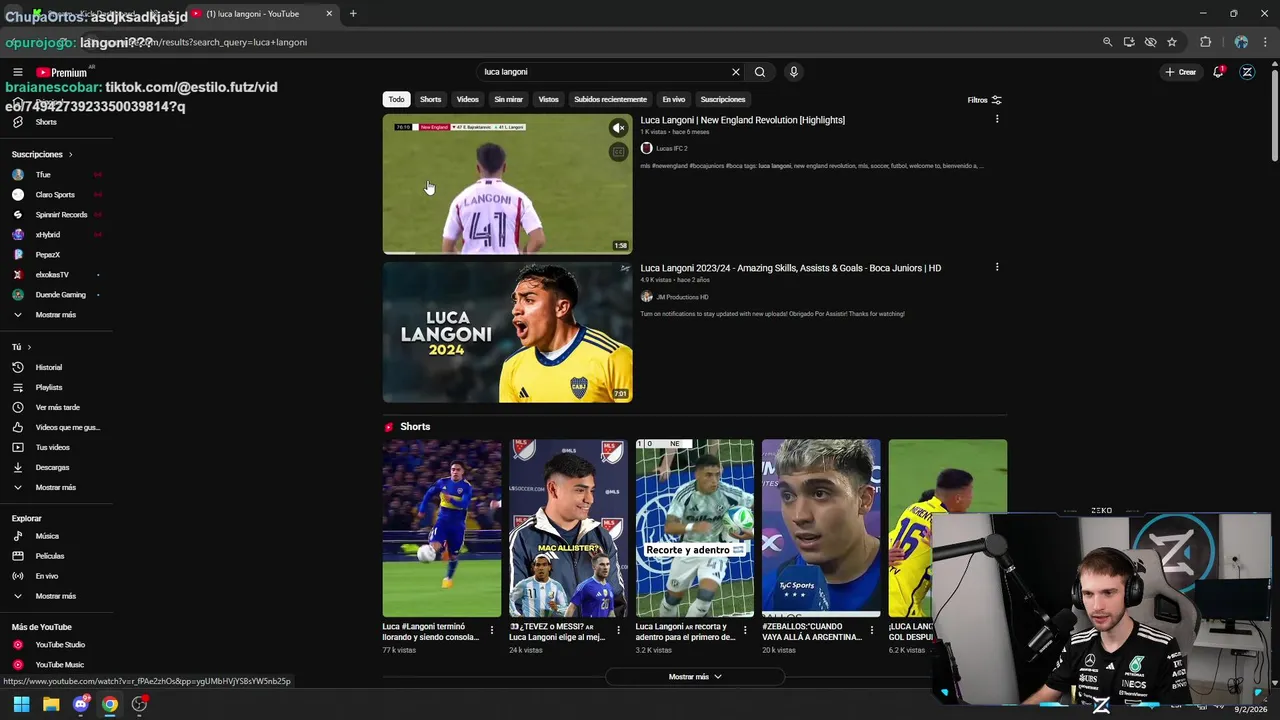Image resolution: width=1280 pixels, height=720 pixels.
Task: Select the Sin mirar filter chip
Action: tap(508, 99)
